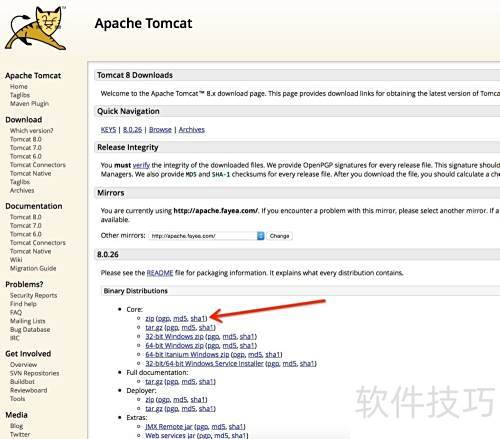
Task: Go to Home in the sidebar
Action: tap(19, 87)
